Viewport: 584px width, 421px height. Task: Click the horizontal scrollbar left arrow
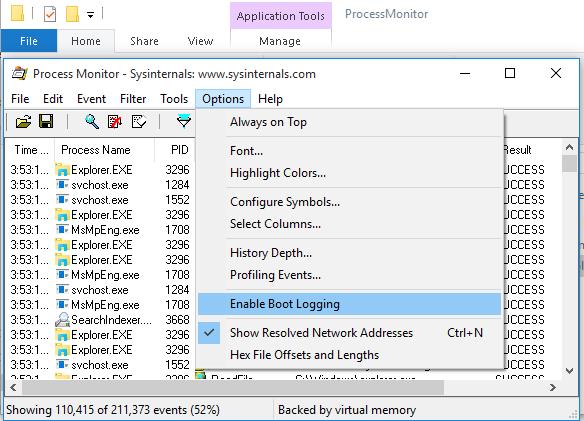pos(13,387)
